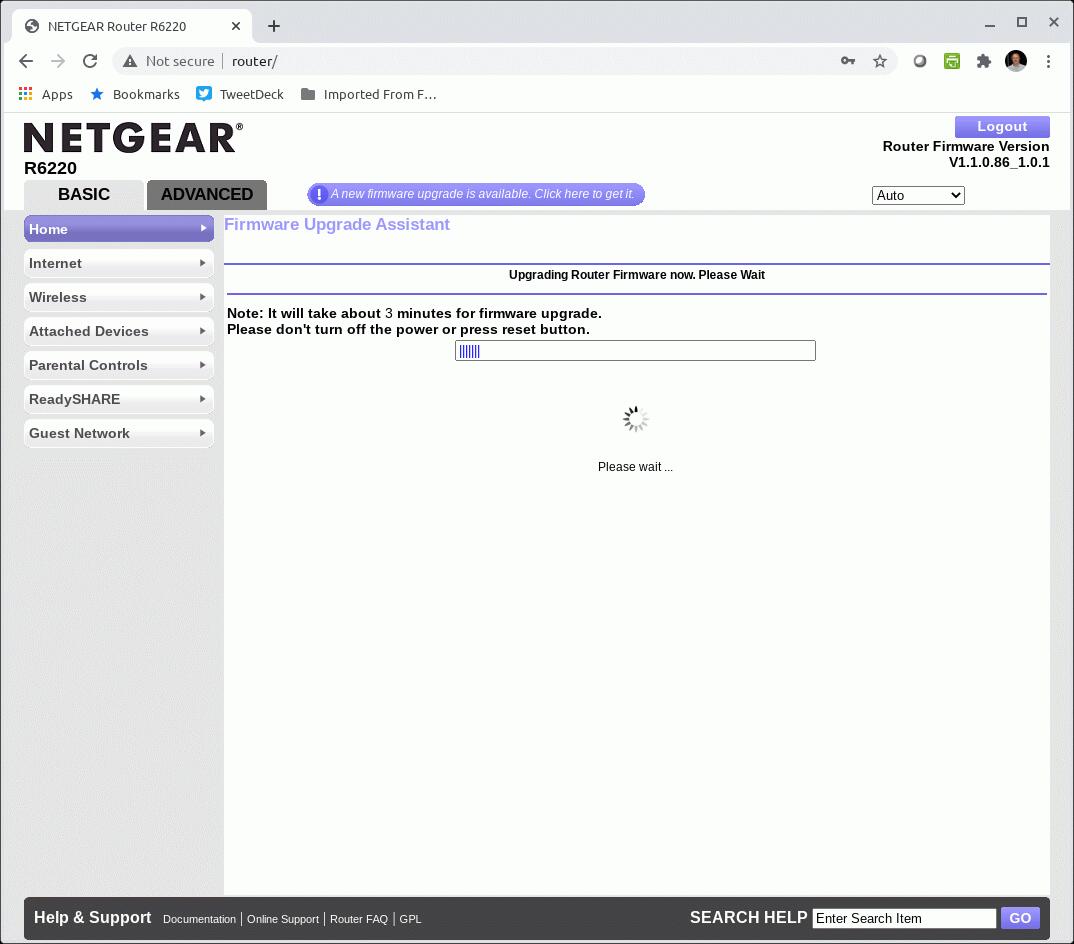Image resolution: width=1074 pixels, height=944 pixels.
Task: Click the Router Firmware Version text
Action: click(x=966, y=146)
